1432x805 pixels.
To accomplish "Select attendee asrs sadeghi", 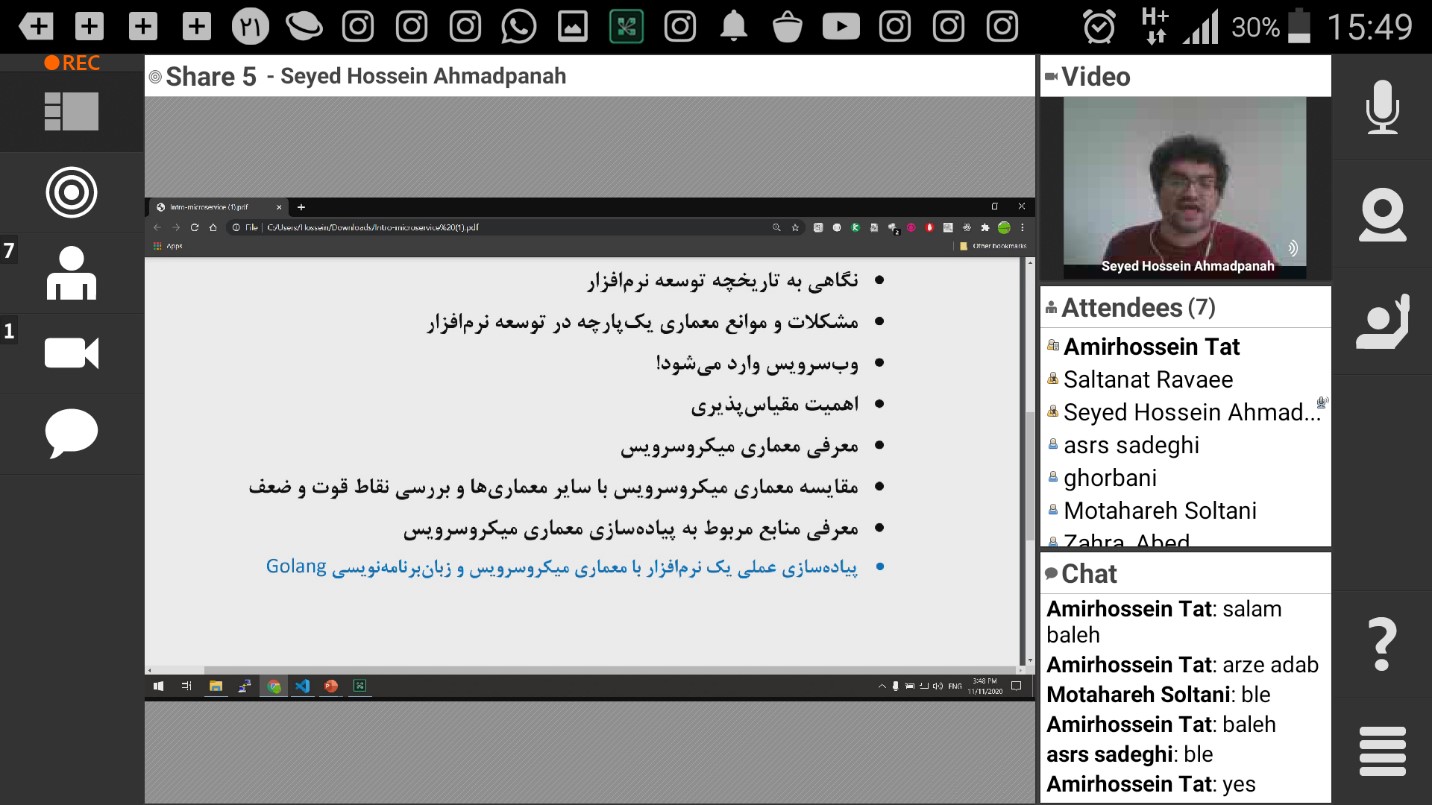I will (x=1131, y=445).
